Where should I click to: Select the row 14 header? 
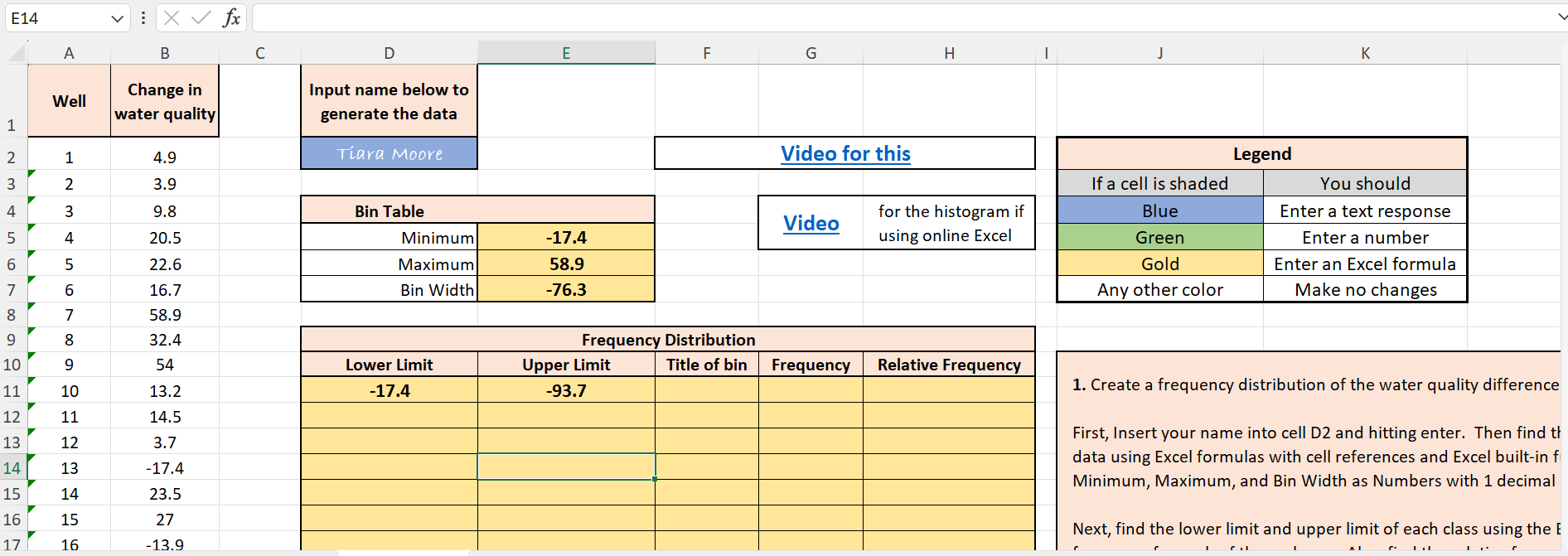12,467
